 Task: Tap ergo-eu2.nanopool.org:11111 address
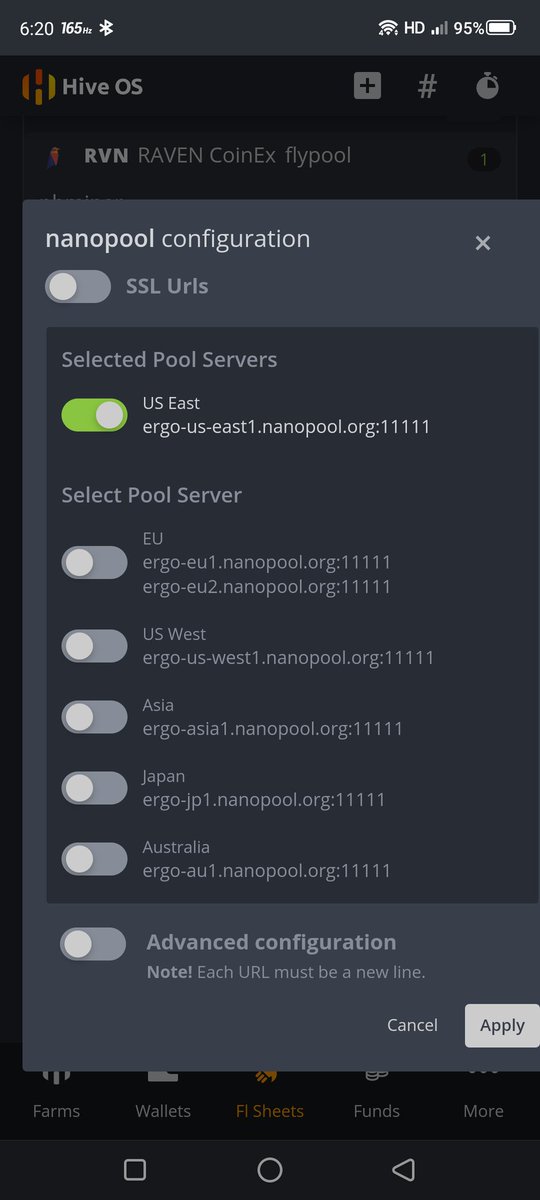pos(267,586)
